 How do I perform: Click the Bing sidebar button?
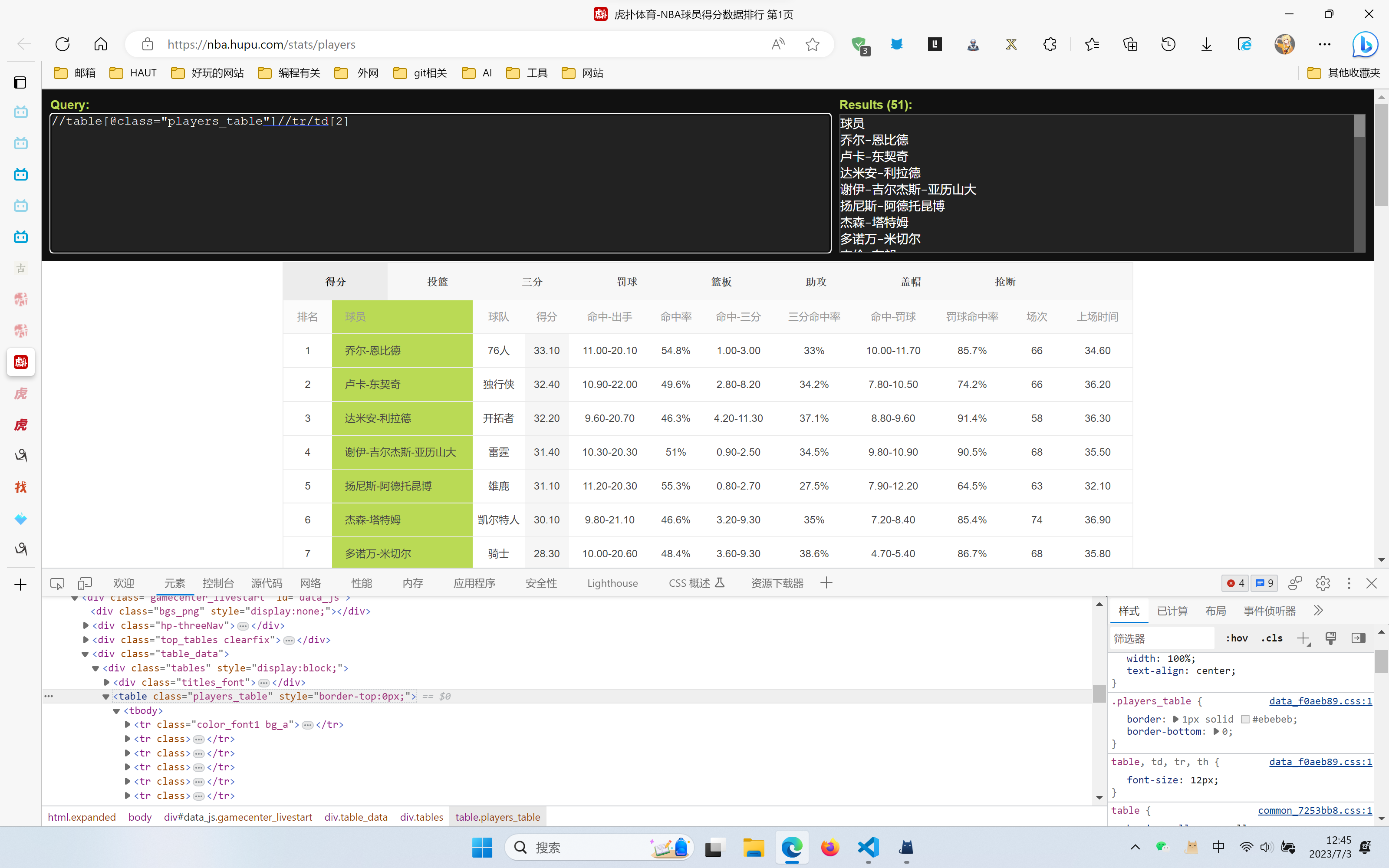pyautogui.click(x=1364, y=44)
